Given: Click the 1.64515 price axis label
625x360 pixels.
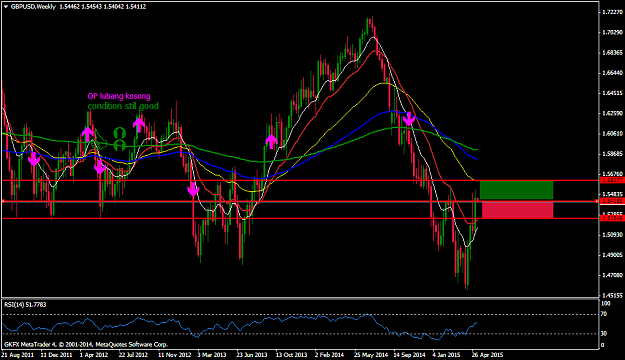Looking at the screenshot, I should tap(612, 93).
